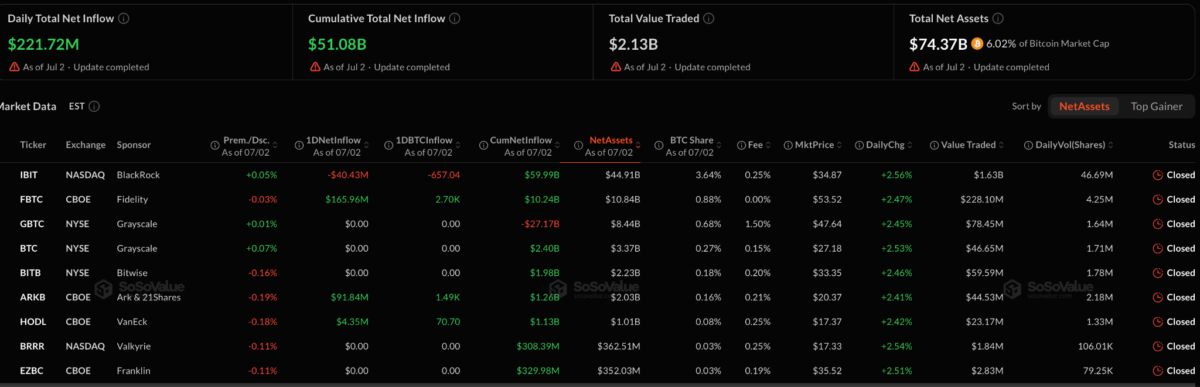The height and width of the screenshot is (387, 1200).
Task: Click the $44.91B NetAssets value for IBIT
Action: (x=622, y=174)
